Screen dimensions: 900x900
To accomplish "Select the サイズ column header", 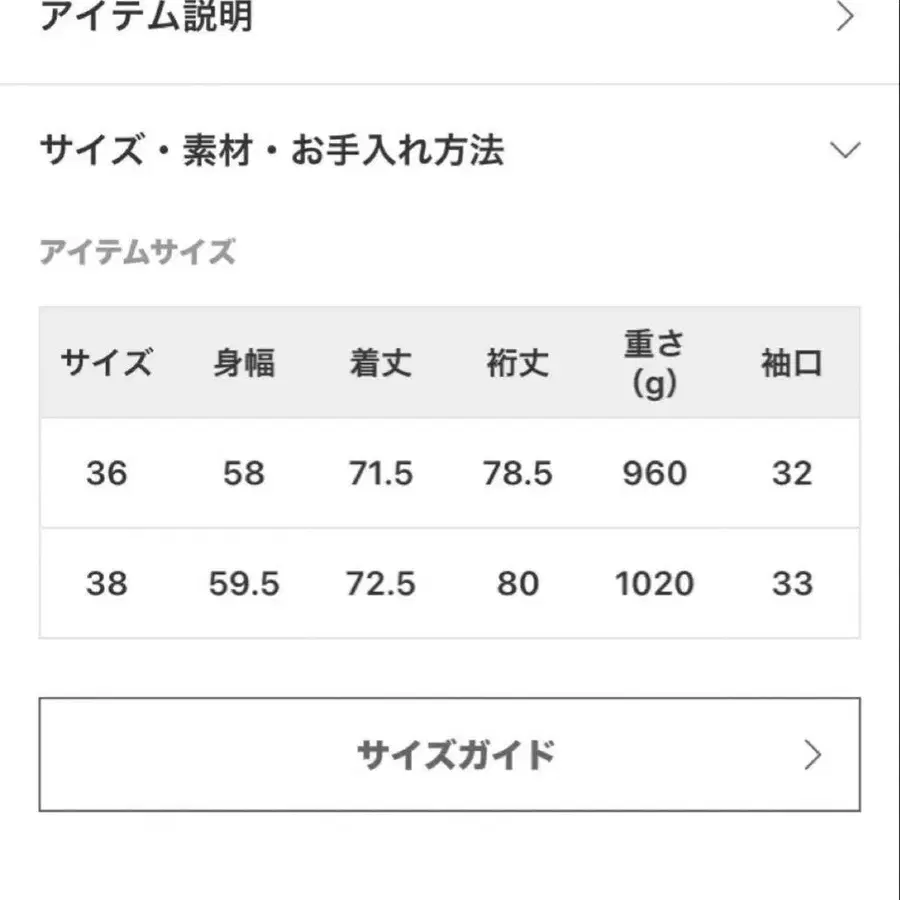I will 106,364.
